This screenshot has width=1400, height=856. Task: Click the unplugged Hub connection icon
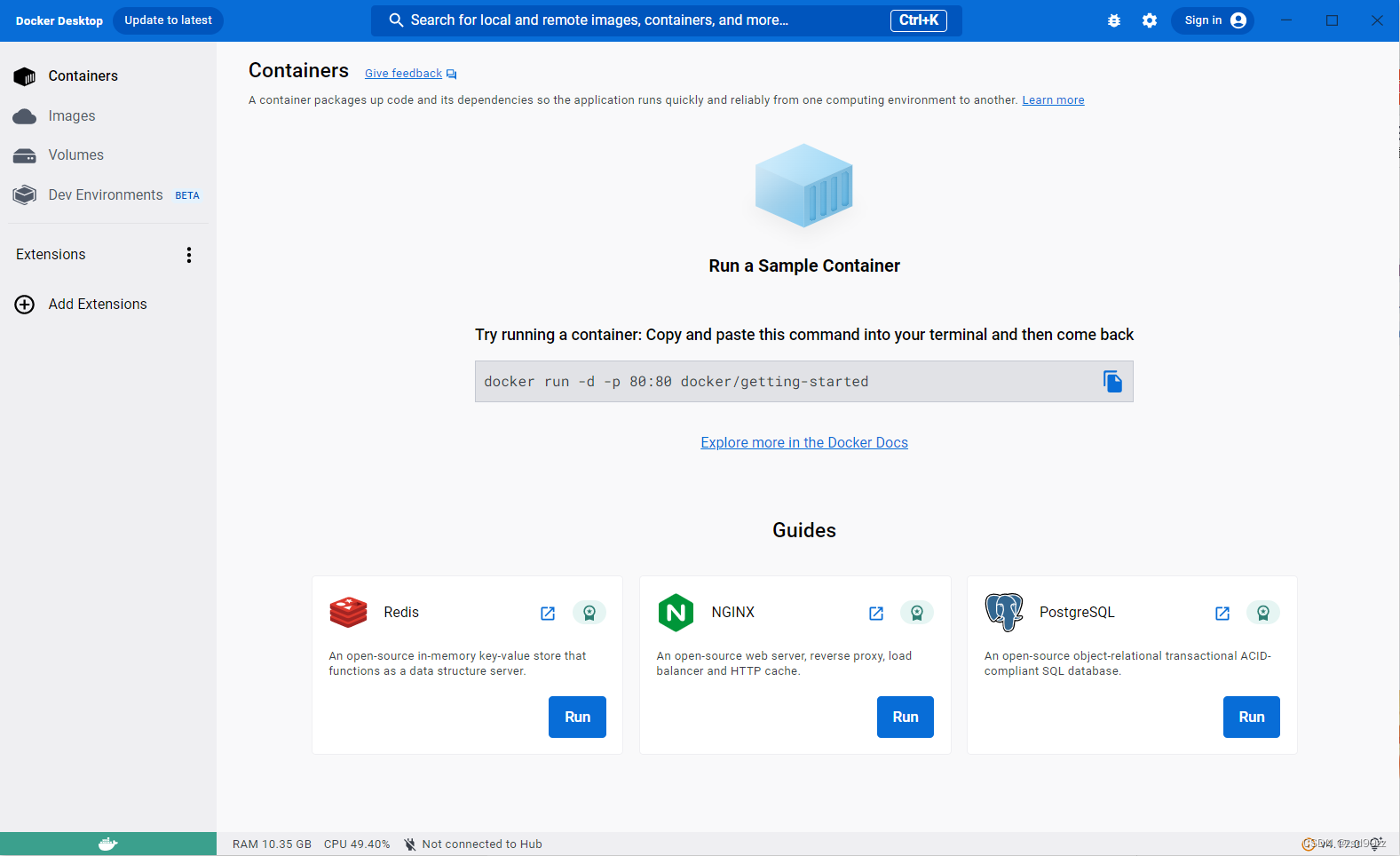click(x=409, y=844)
